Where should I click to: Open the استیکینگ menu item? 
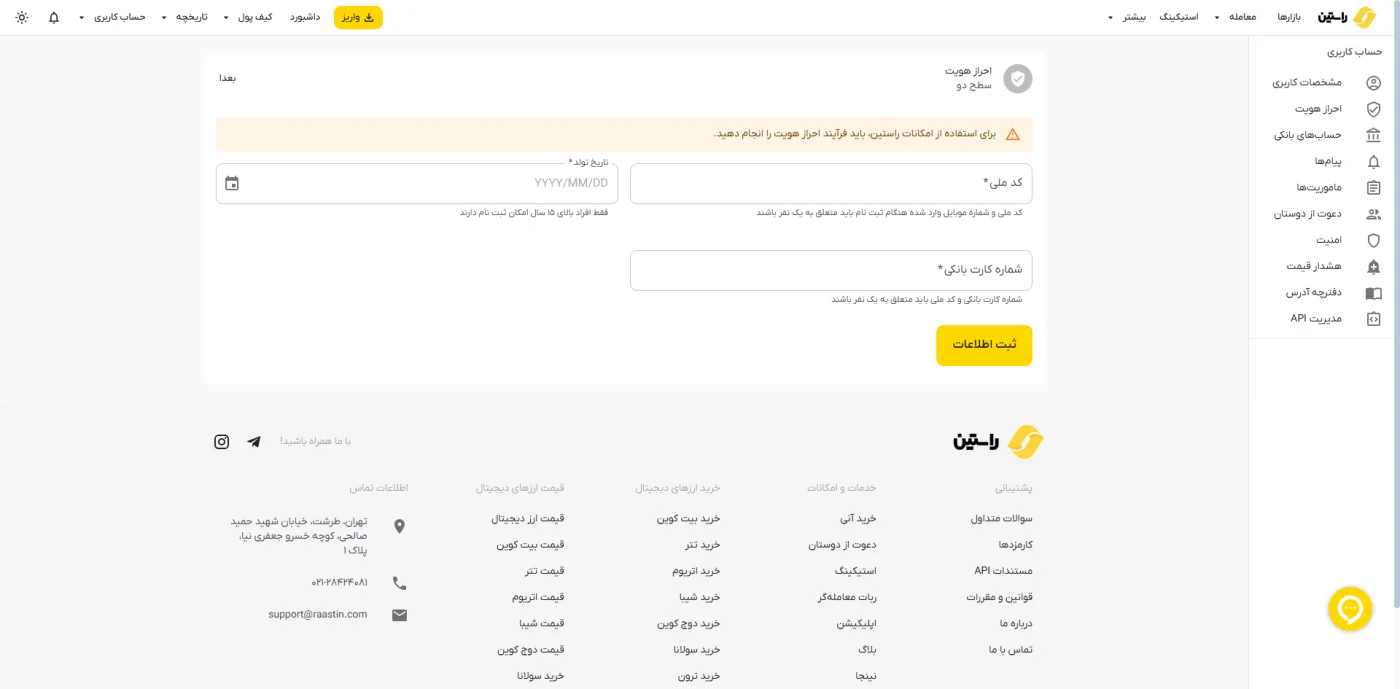(x=1179, y=17)
